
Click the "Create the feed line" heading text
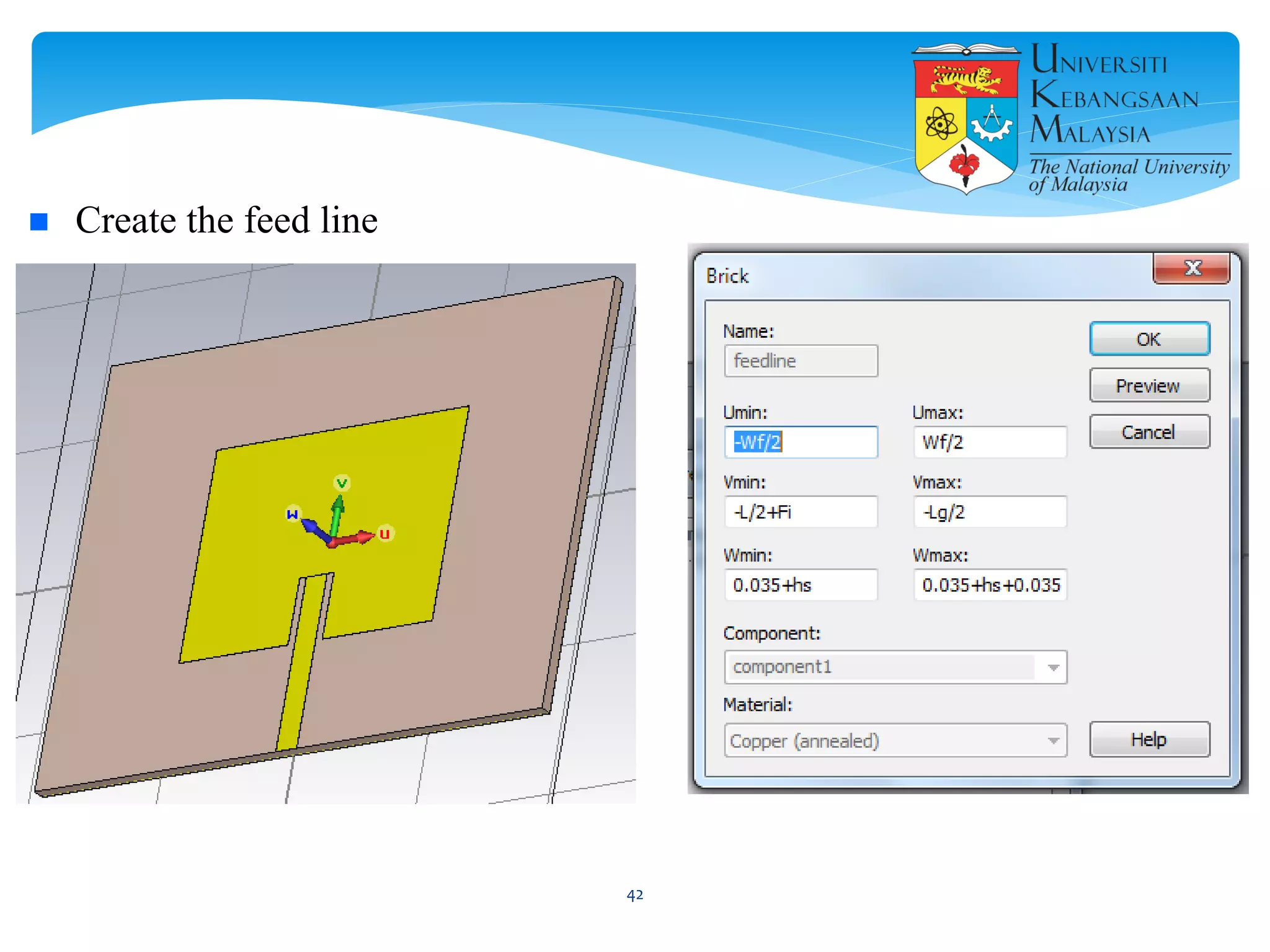pyautogui.click(x=226, y=220)
